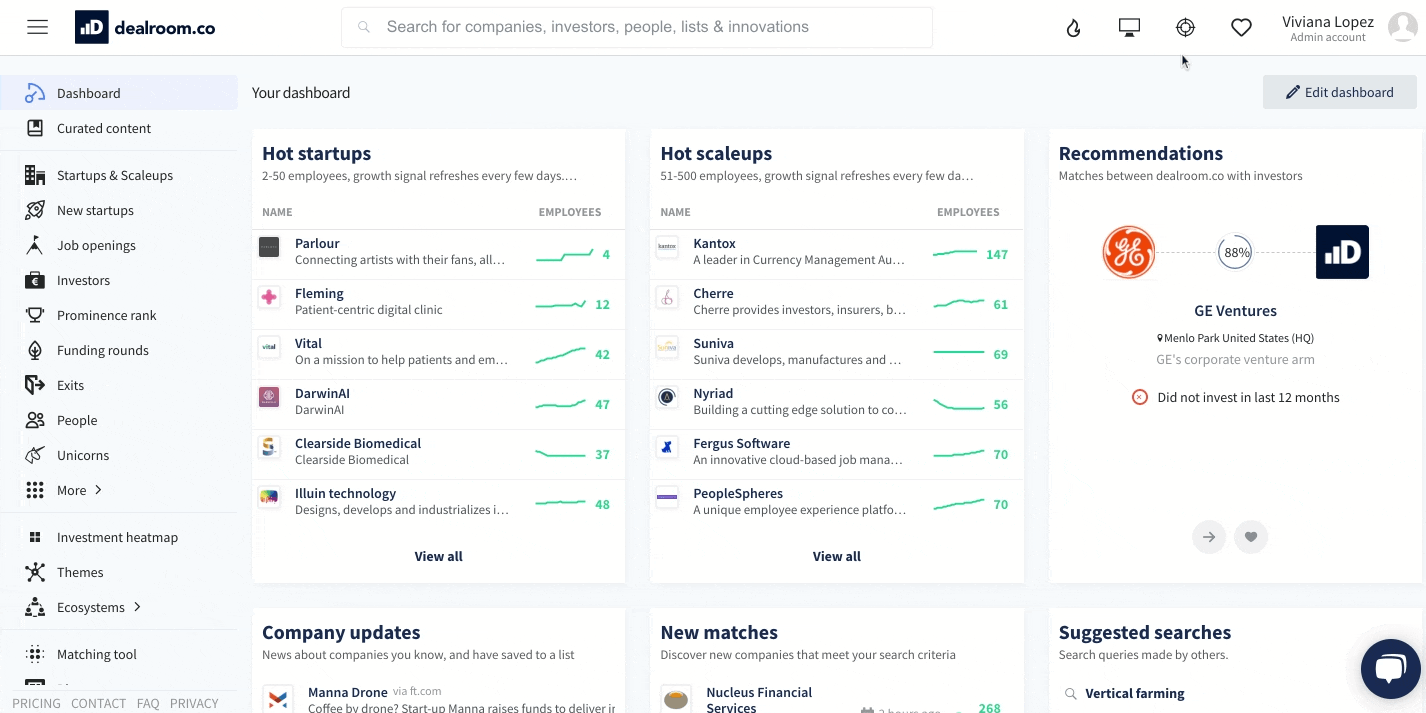Click the New startups rocket icon
This screenshot has width=1426, height=713.
pos(35,210)
